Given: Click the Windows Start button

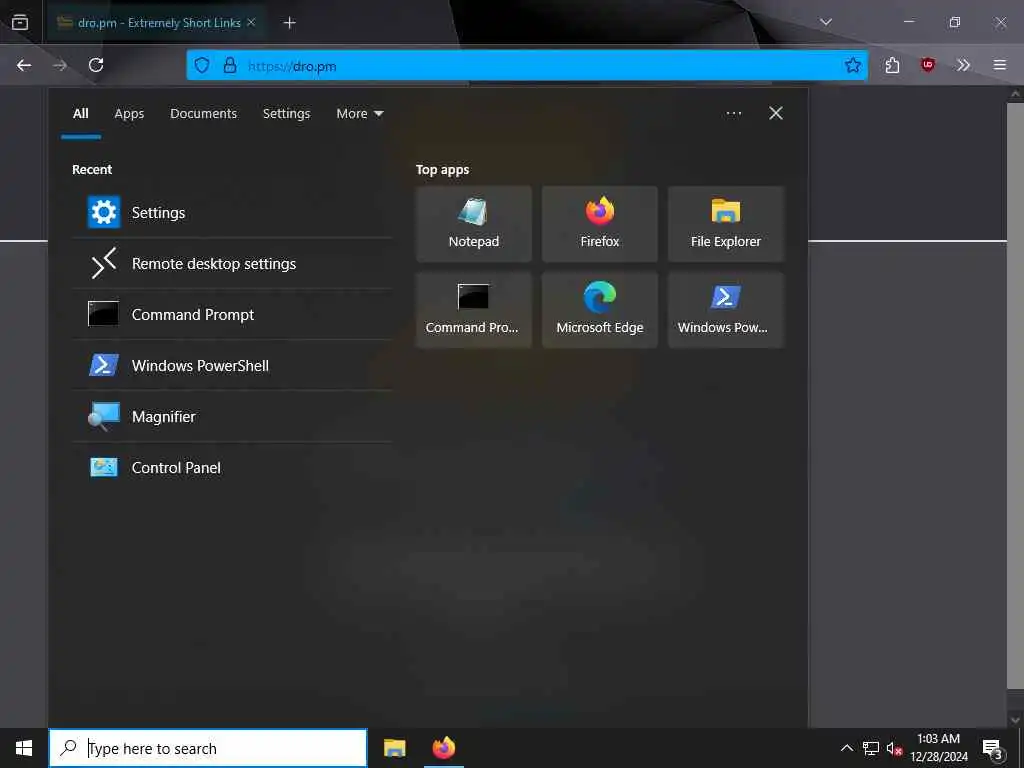Looking at the screenshot, I should [x=24, y=748].
